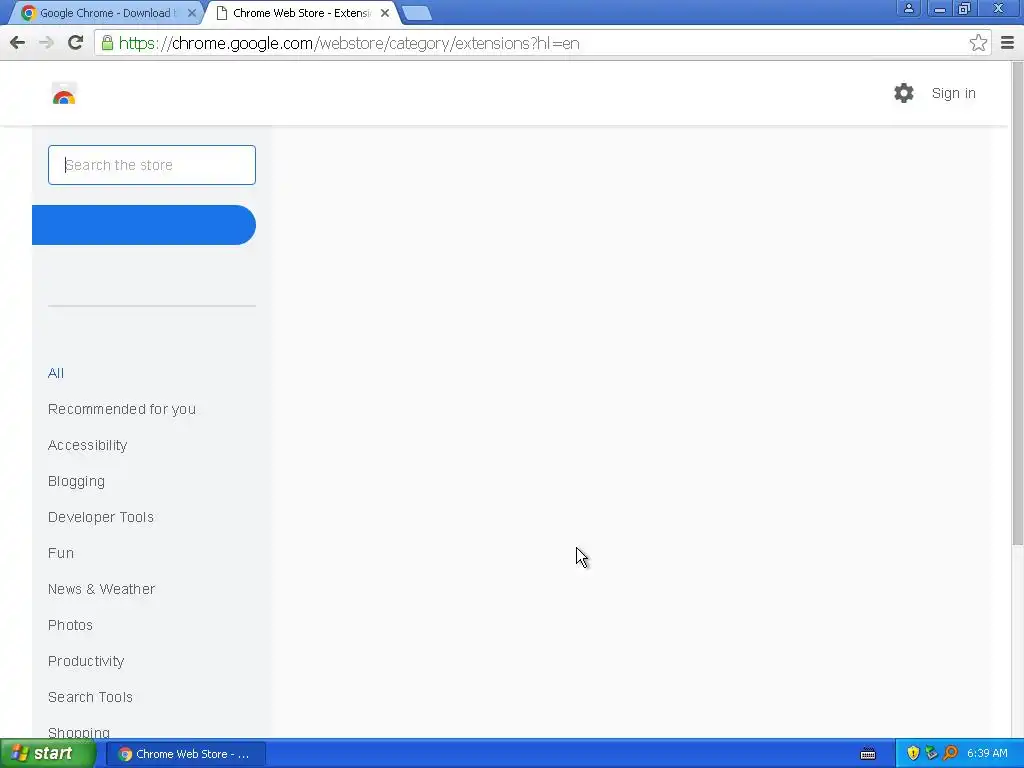
Task: Click the green HTTPS padlock icon
Action: (x=107, y=43)
